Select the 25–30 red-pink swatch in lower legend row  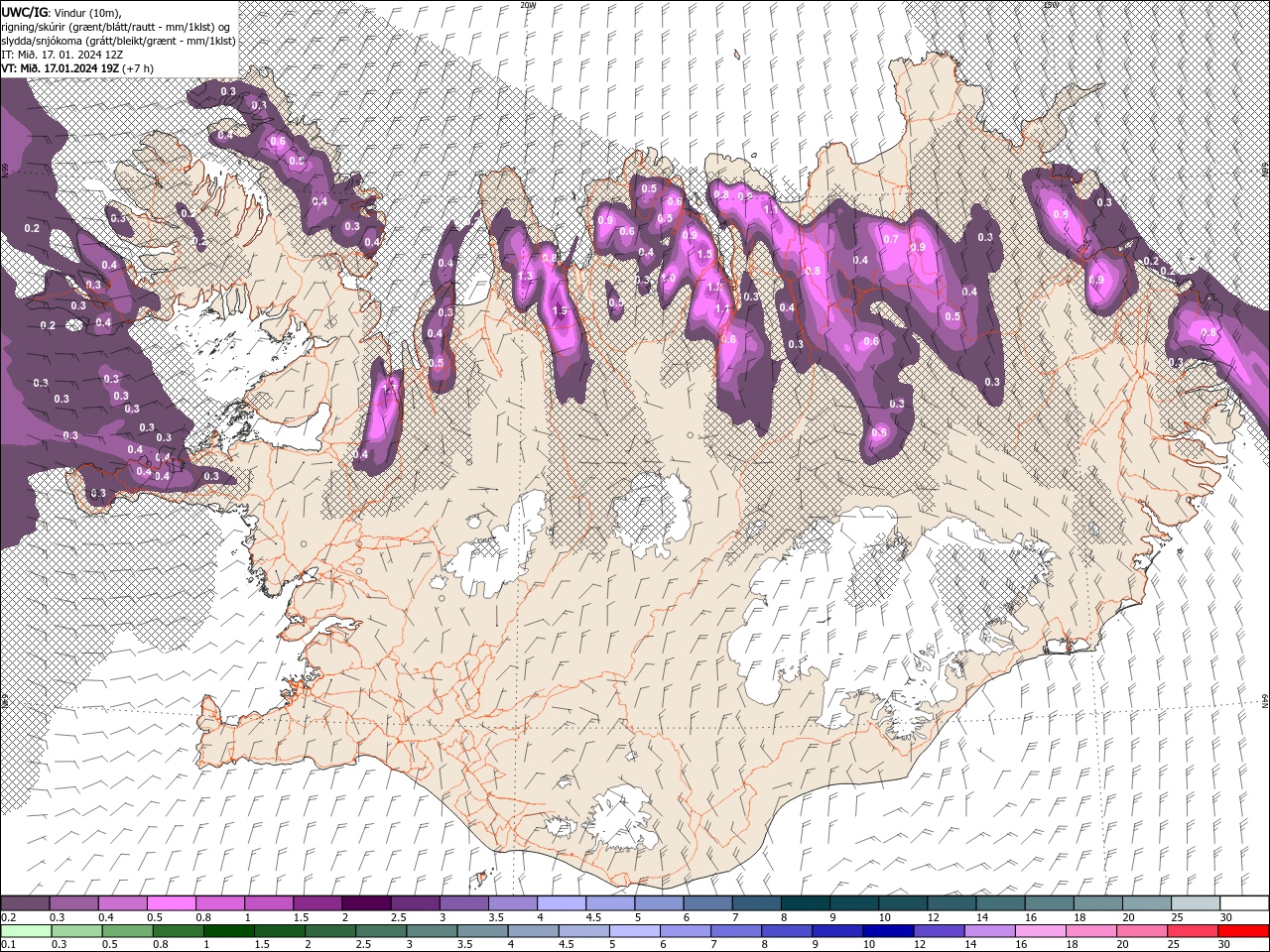(1193, 931)
